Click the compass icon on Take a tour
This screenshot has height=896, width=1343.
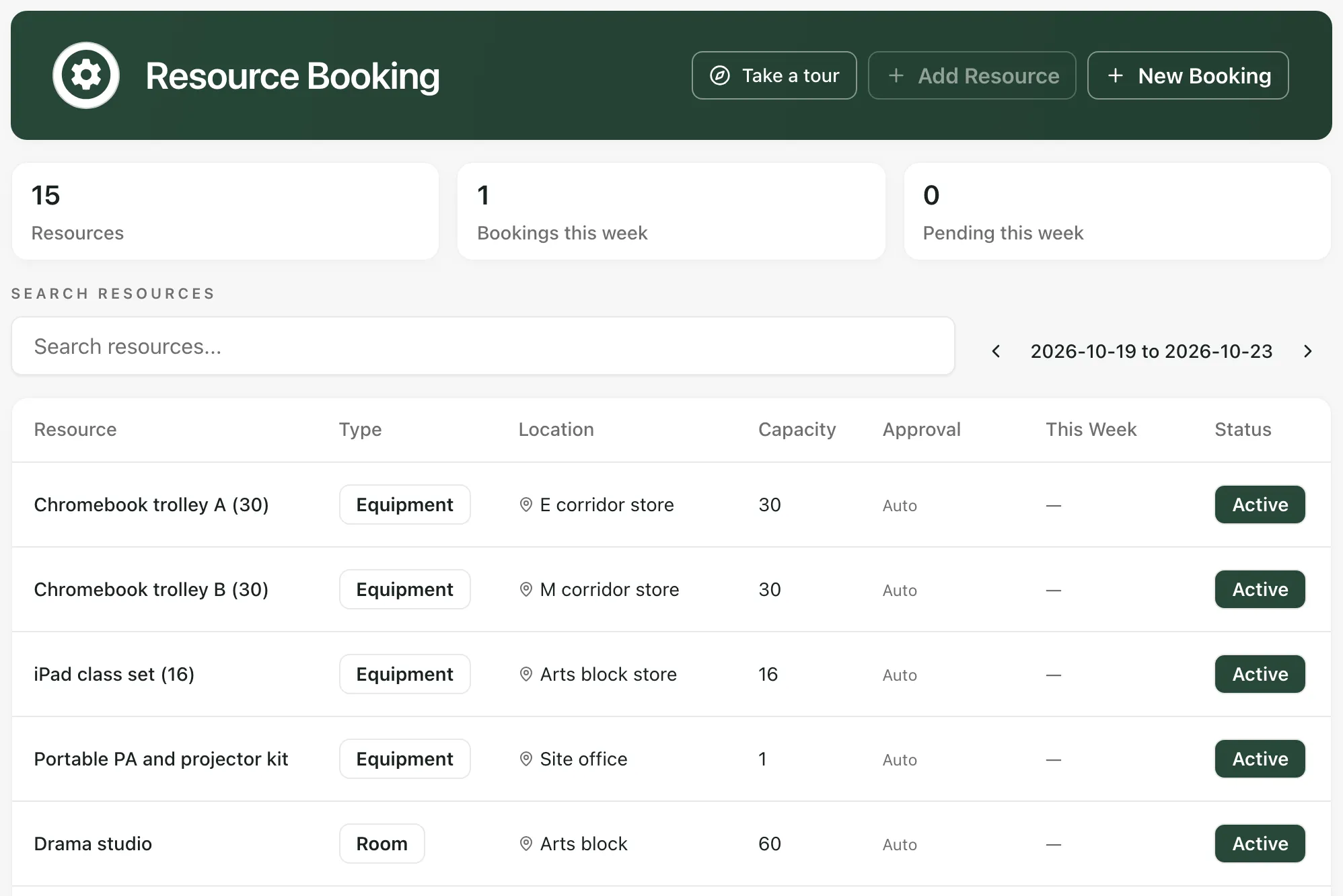tap(720, 75)
